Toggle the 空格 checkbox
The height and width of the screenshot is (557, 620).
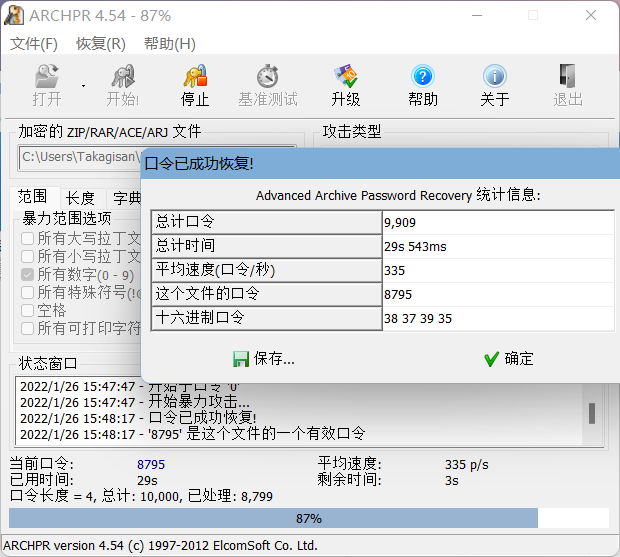pyautogui.click(x=27, y=310)
